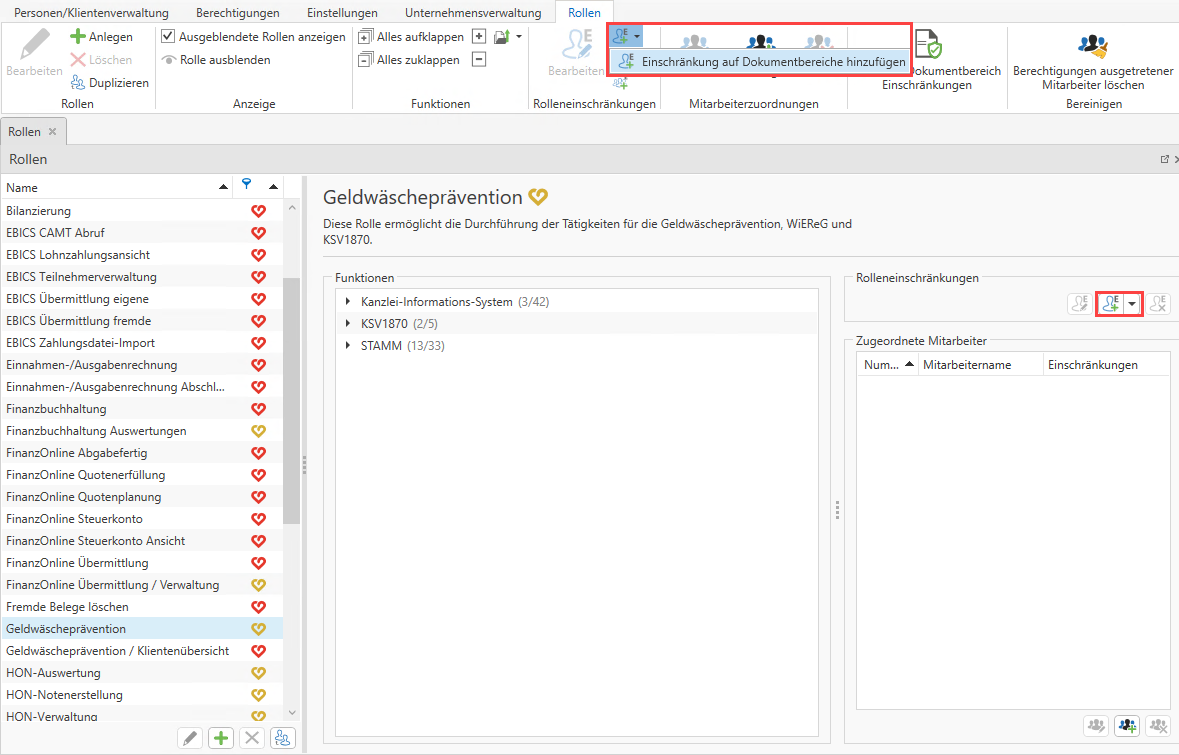The image size is (1179, 755).
Task: Open export dropdown arrow in Funktionen group
Action: click(519, 37)
